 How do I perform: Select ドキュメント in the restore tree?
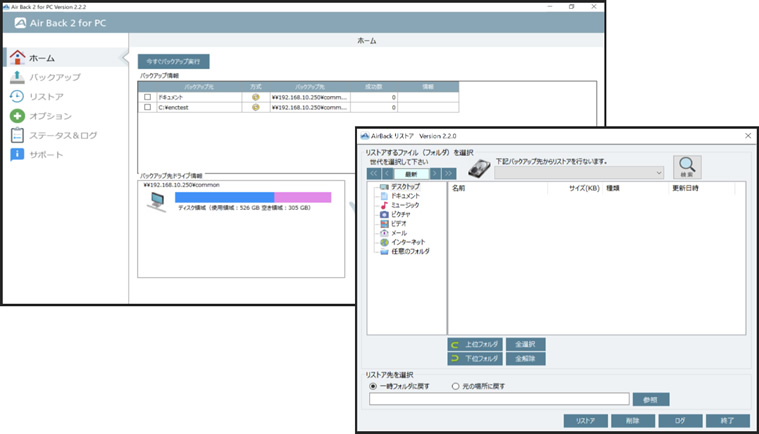405,196
